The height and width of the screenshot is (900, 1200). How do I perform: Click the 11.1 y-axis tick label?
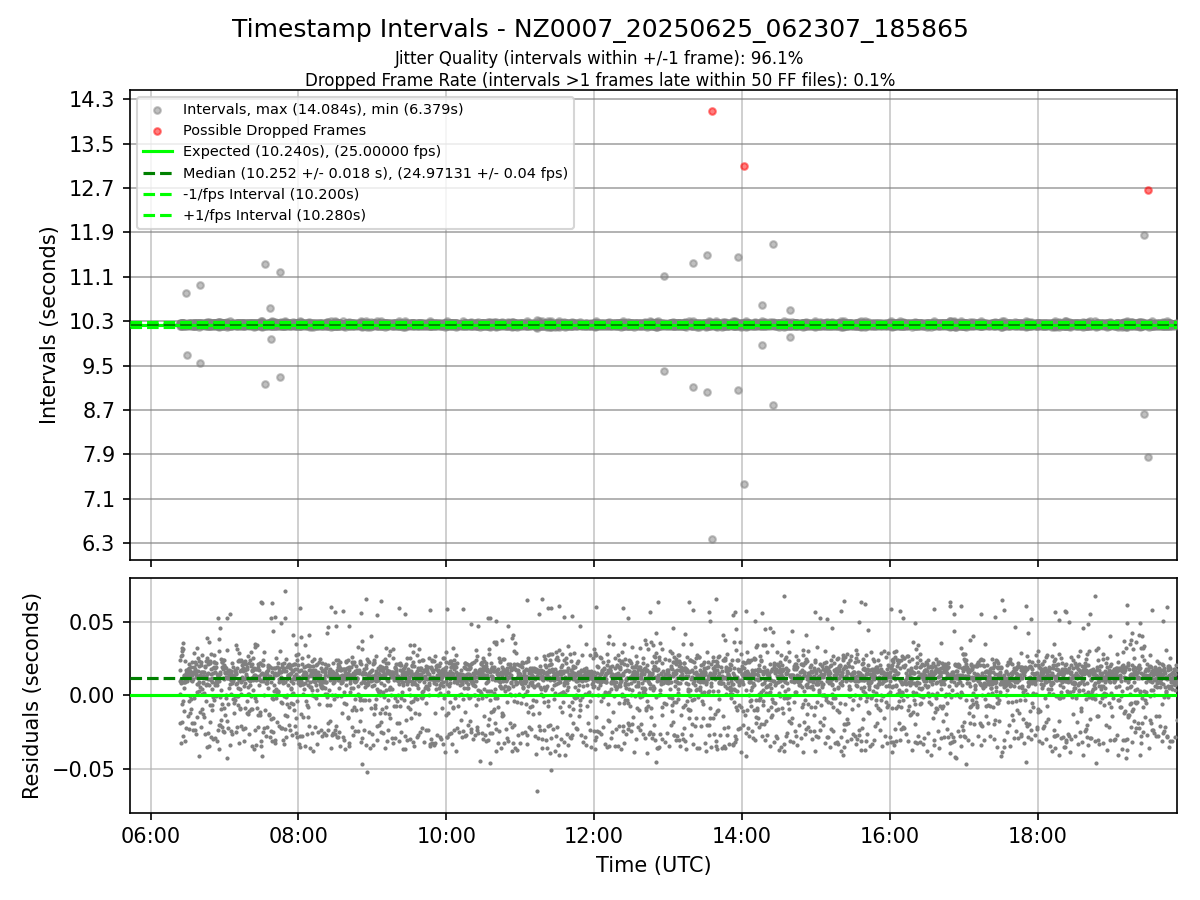coord(94,277)
